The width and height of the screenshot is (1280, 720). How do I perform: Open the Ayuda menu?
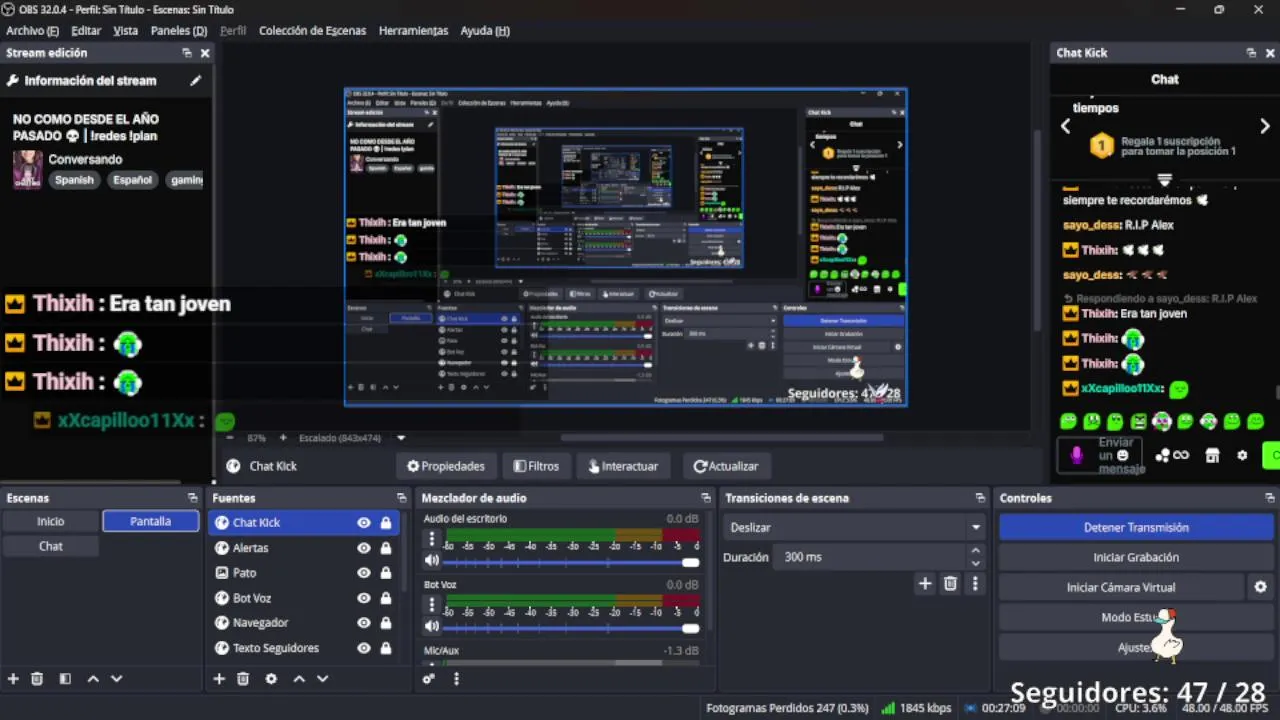click(485, 31)
